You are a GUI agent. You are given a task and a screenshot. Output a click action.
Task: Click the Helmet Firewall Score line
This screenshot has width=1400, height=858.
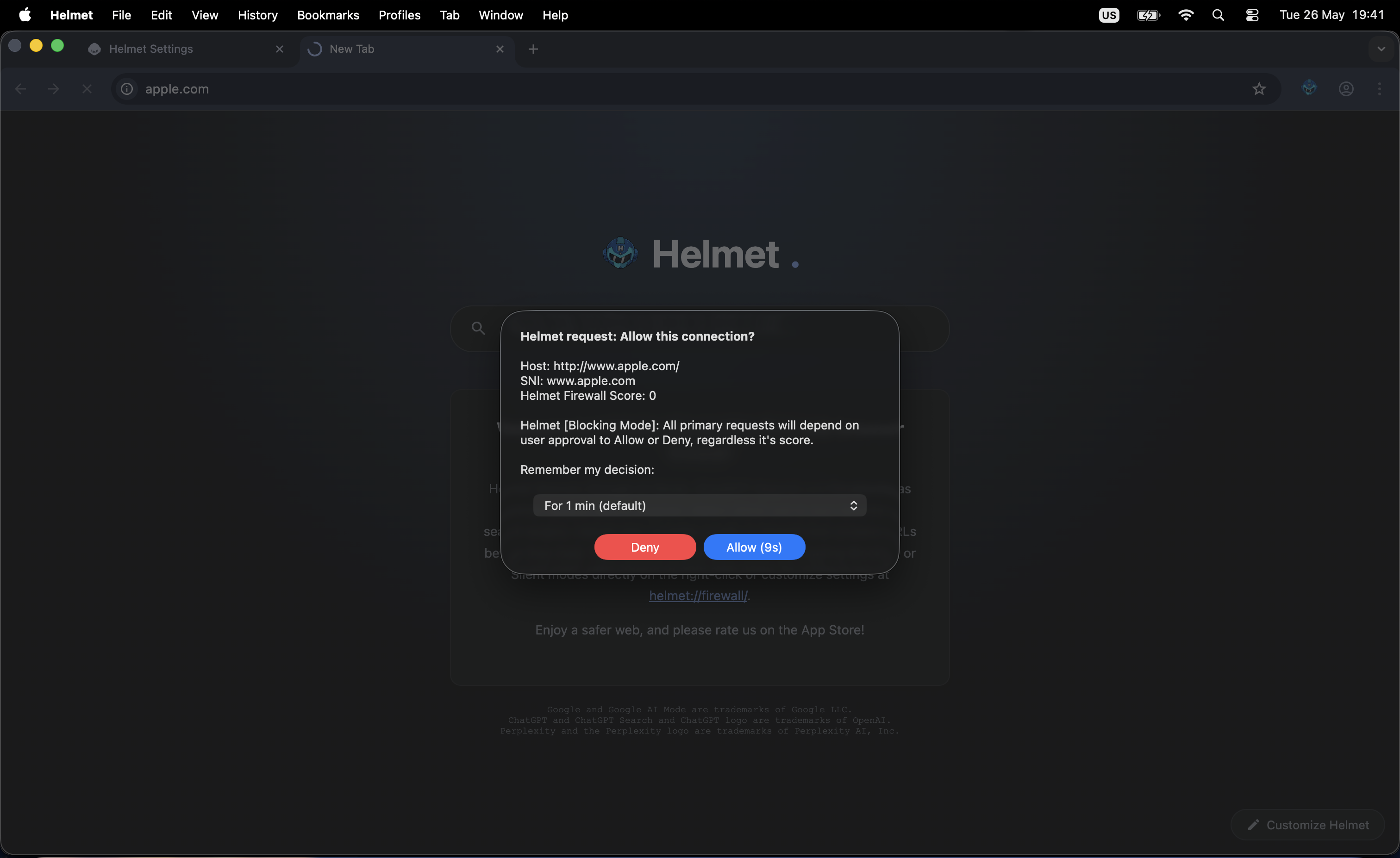(588, 395)
